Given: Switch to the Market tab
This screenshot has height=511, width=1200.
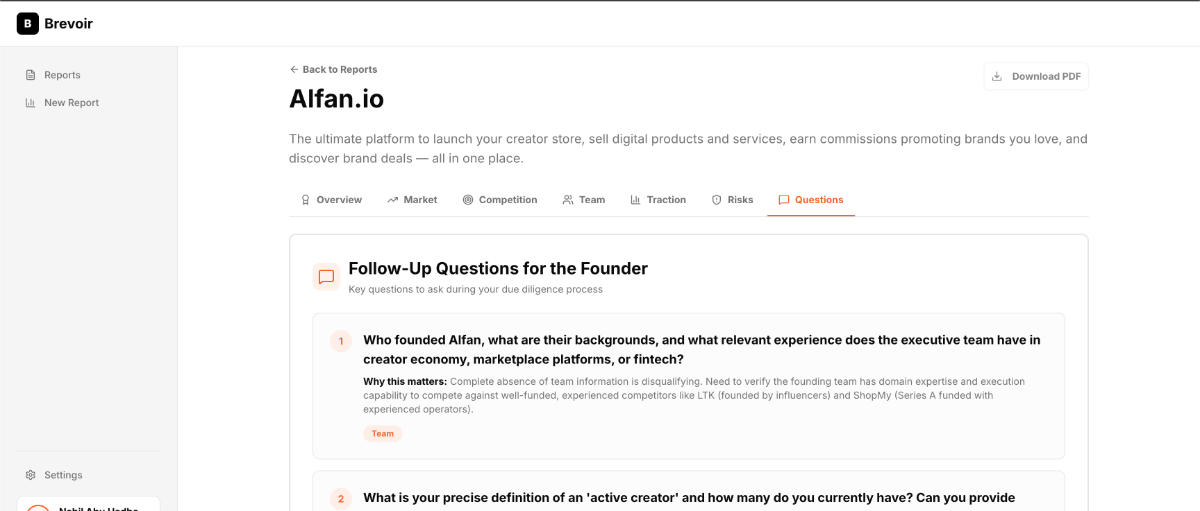Looking at the screenshot, I should [x=412, y=200].
